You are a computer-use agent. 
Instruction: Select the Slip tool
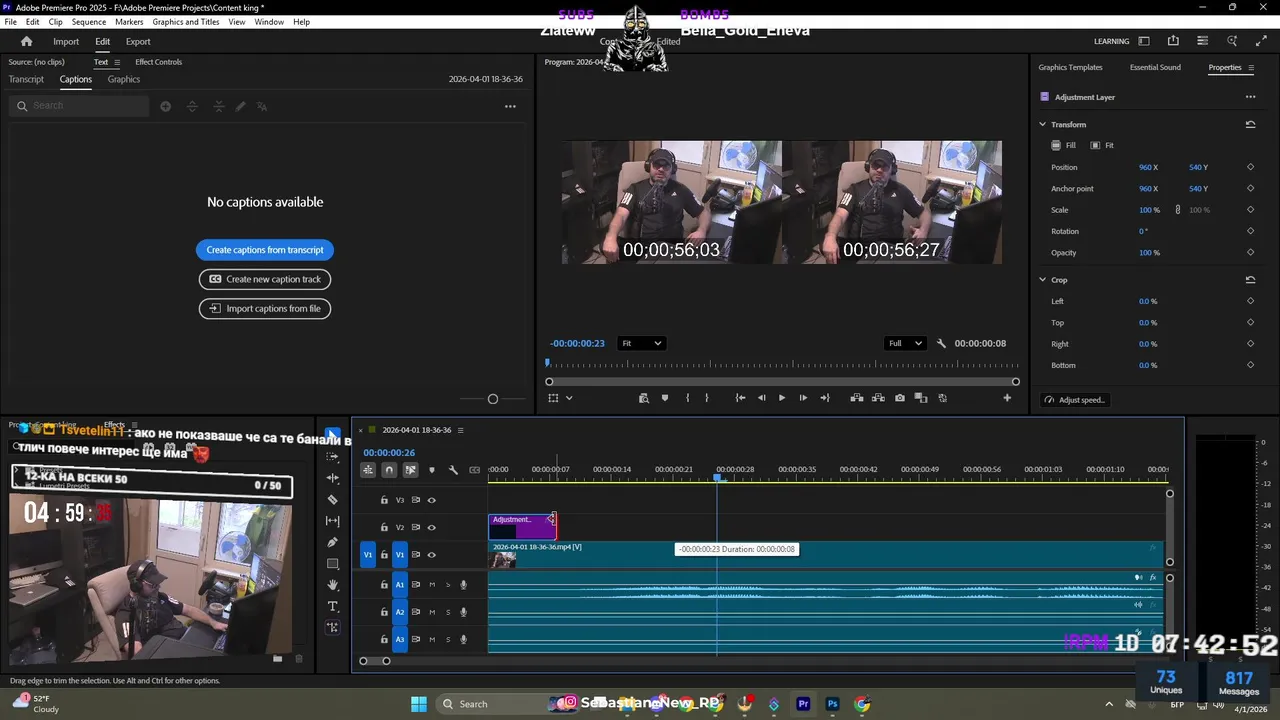333,521
